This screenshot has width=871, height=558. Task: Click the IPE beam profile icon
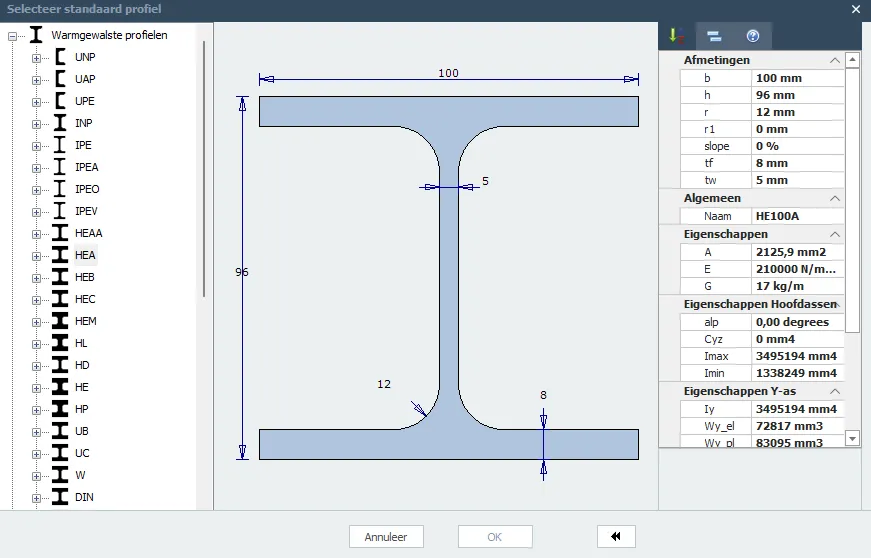pos(61,145)
